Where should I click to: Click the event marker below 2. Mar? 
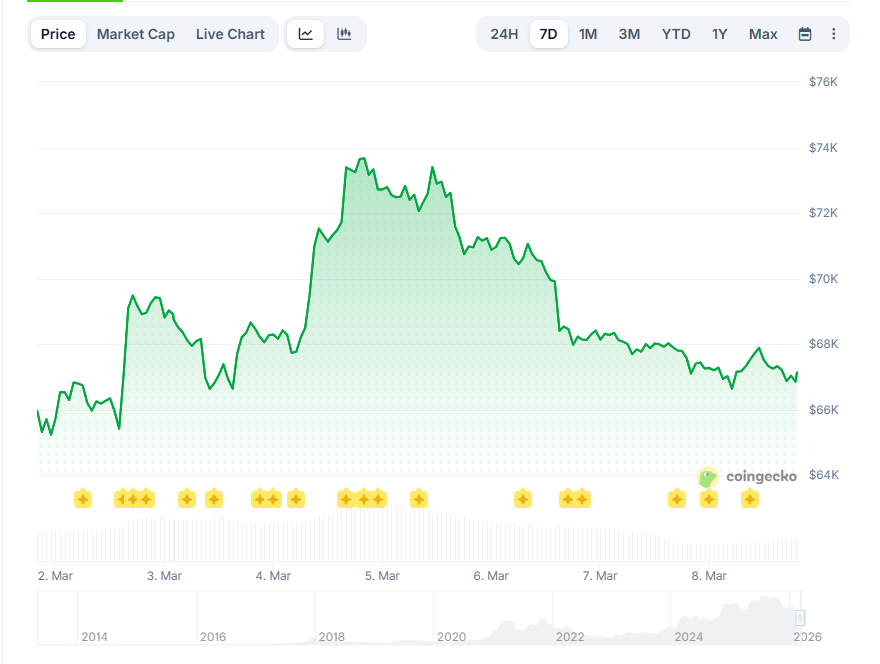pyautogui.click(x=82, y=498)
